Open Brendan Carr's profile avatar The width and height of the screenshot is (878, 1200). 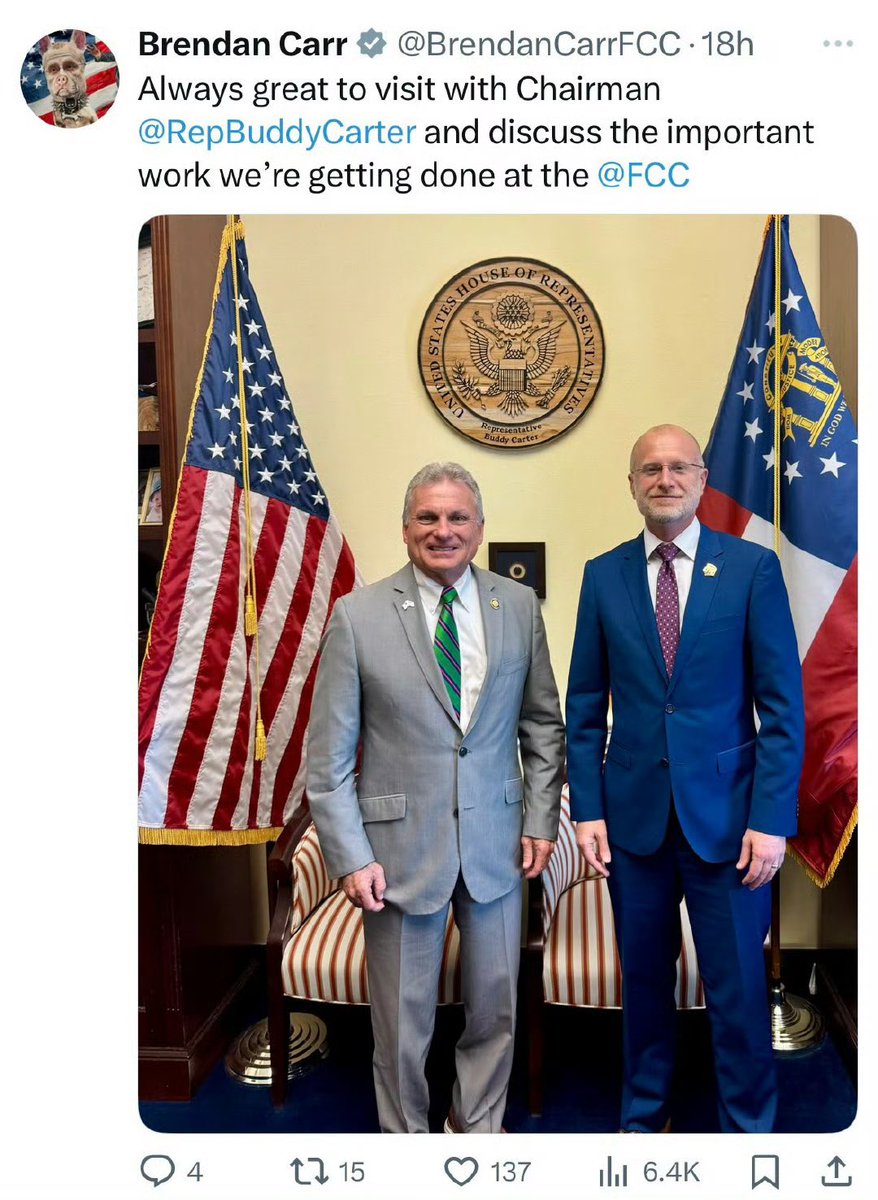(x=69, y=78)
